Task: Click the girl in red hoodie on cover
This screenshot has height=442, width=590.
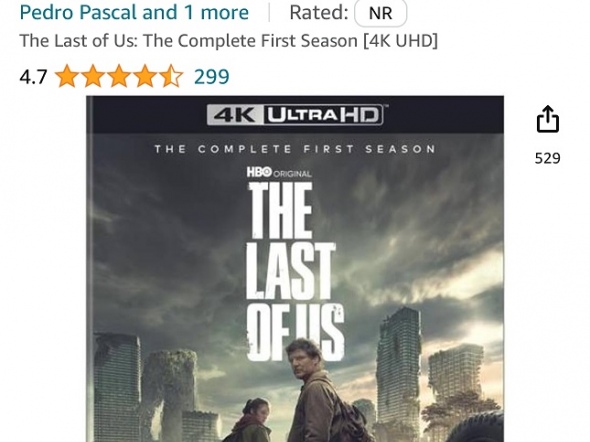Action: [x=250, y=421]
